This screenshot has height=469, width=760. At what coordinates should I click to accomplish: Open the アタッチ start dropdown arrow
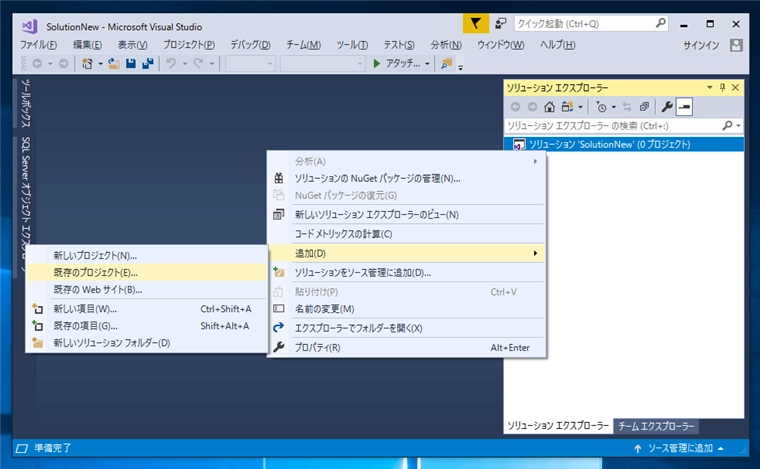tap(427, 63)
